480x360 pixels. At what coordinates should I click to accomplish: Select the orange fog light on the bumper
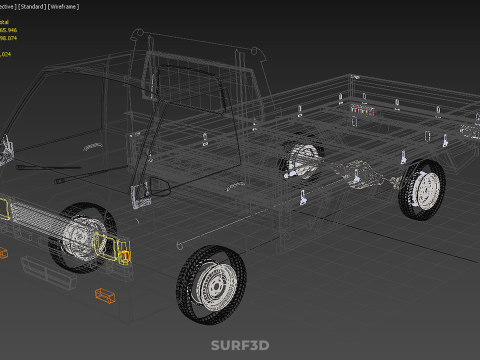point(105,295)
